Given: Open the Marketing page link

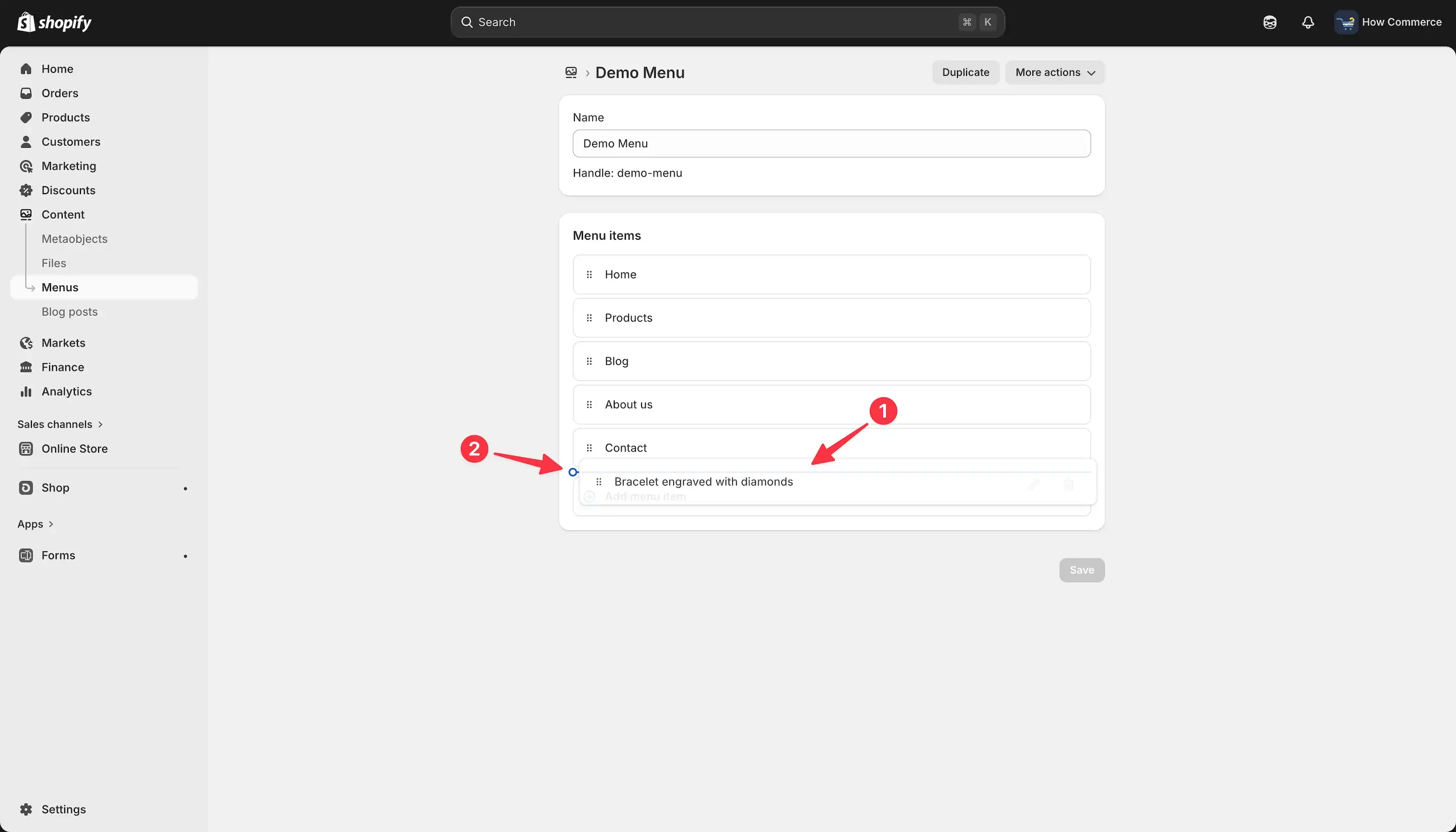Looking at the screenshot, I should pos(69,166).
